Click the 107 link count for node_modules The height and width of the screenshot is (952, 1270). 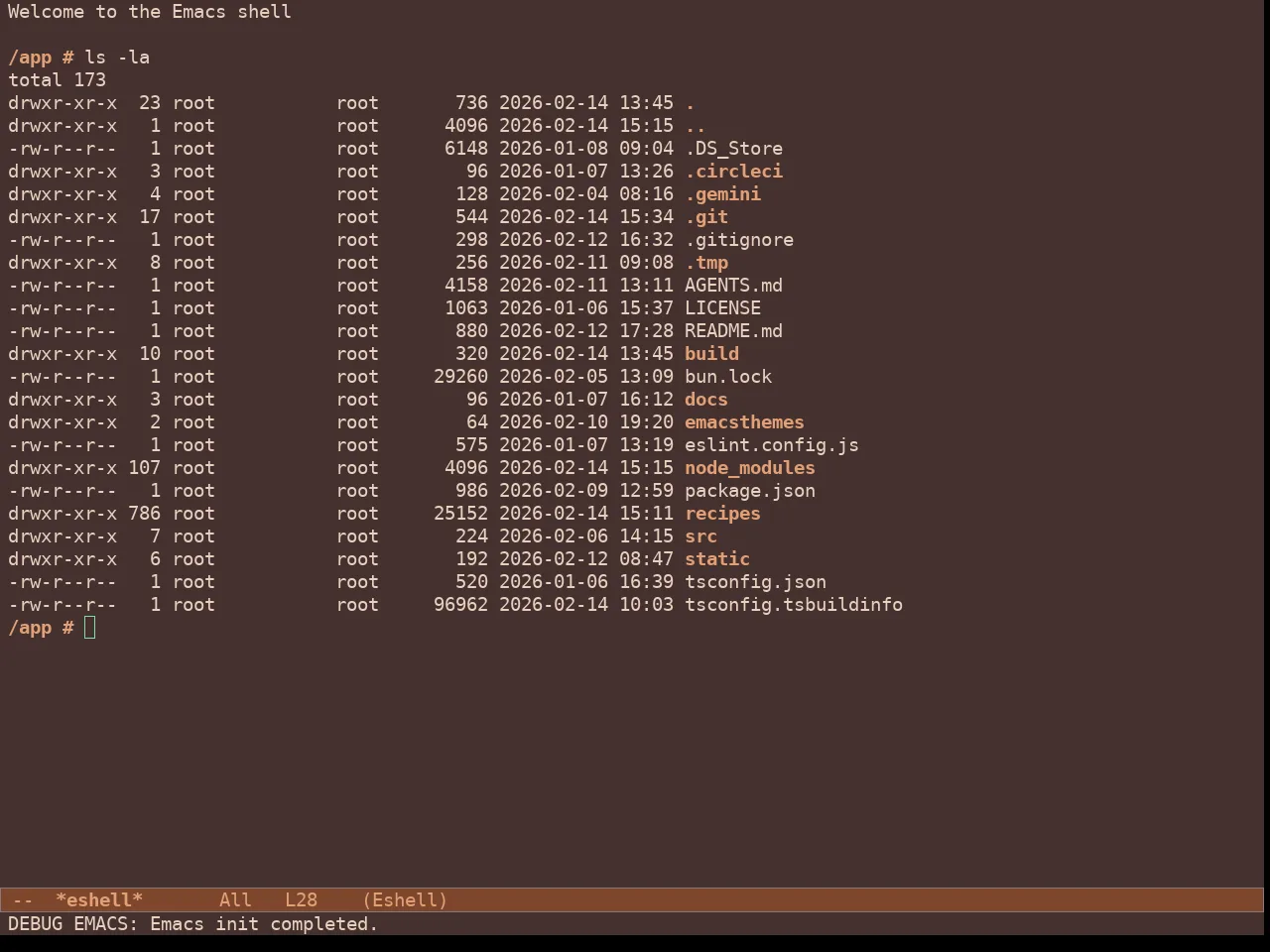coord(144,468)
